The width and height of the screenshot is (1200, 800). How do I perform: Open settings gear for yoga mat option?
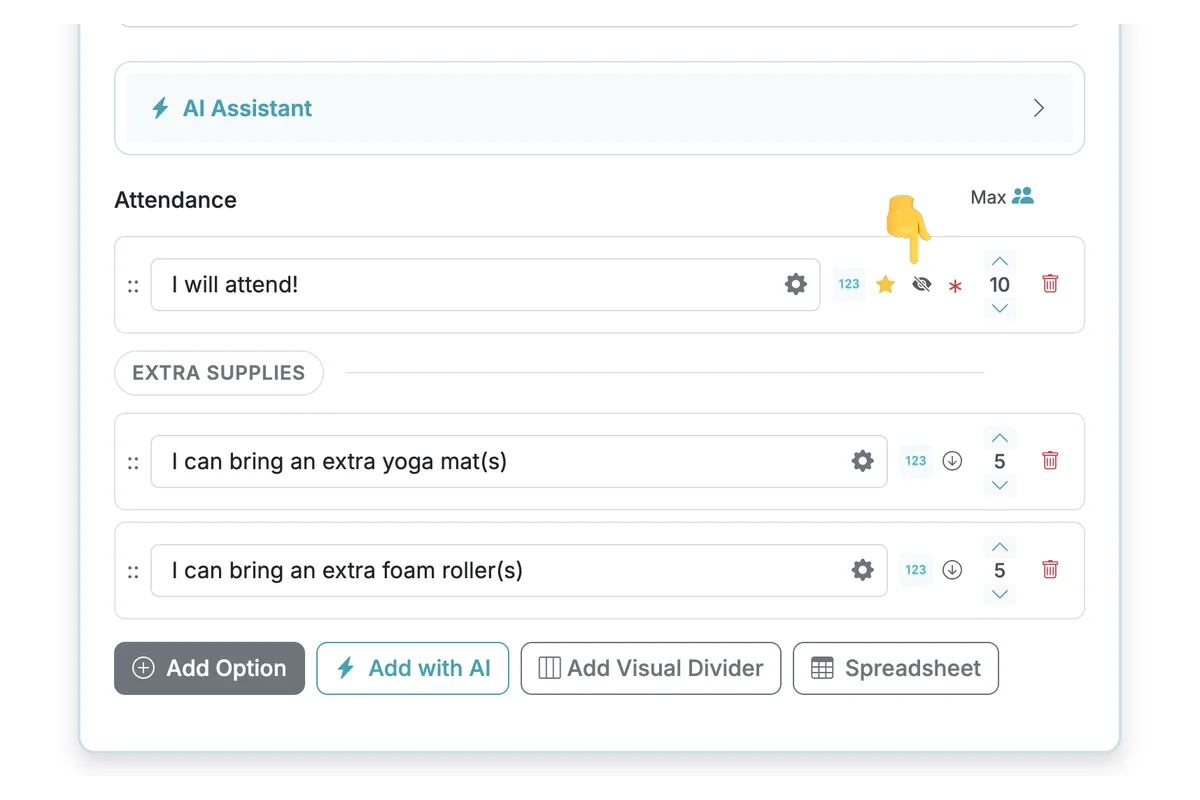coord(862,461)
